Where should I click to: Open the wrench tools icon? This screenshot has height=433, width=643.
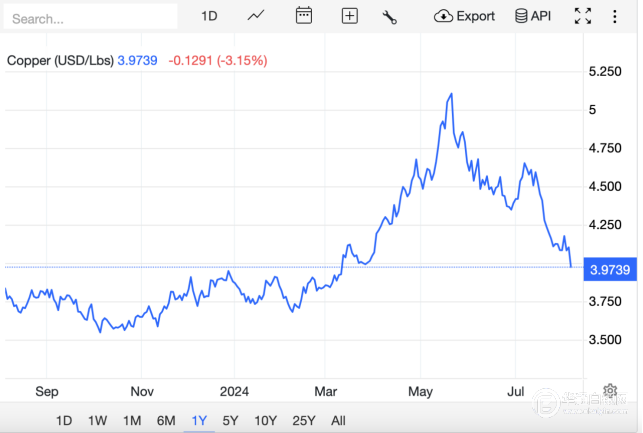[390, 16]
